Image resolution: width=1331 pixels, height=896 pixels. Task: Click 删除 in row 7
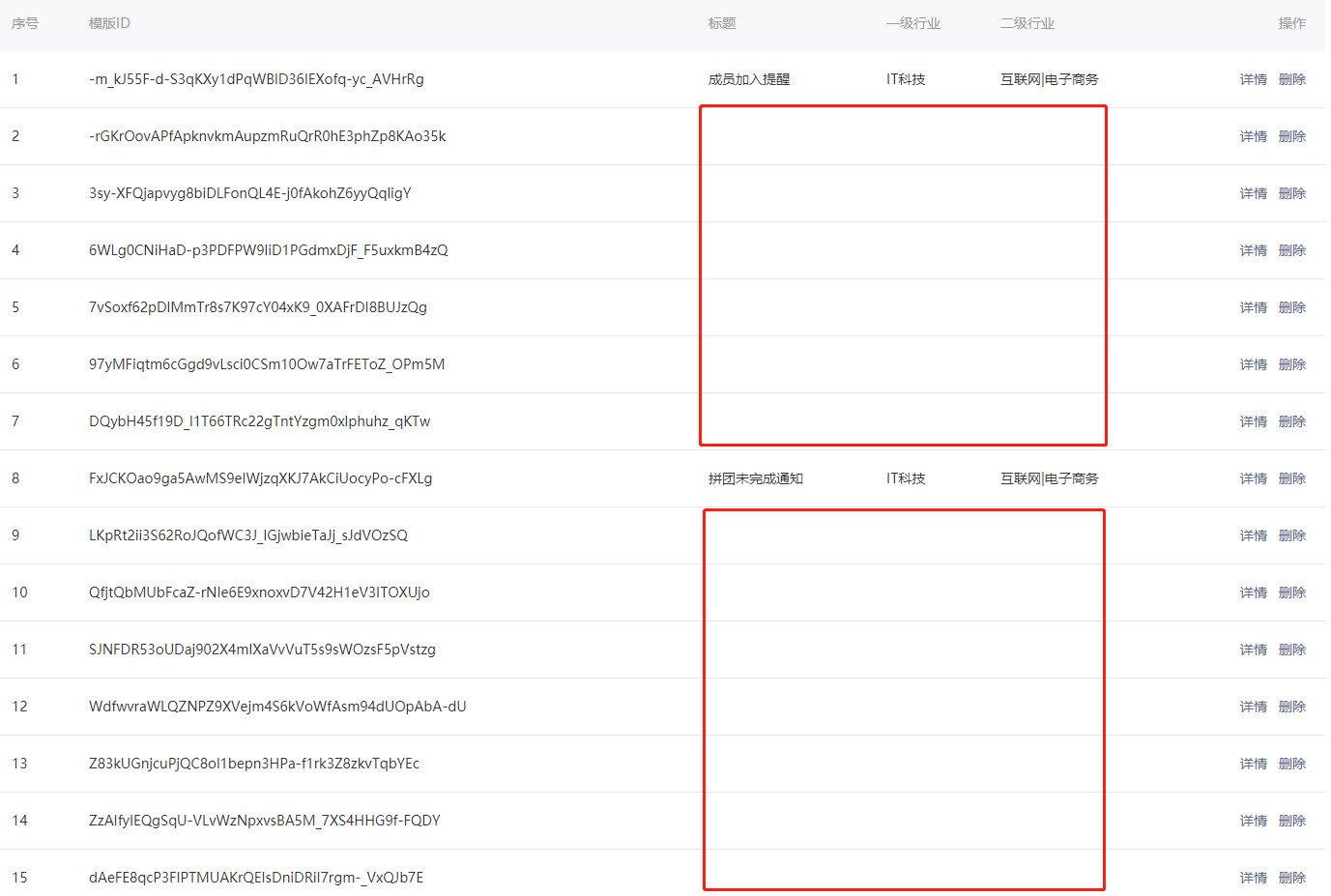[x=1291, y=421]
